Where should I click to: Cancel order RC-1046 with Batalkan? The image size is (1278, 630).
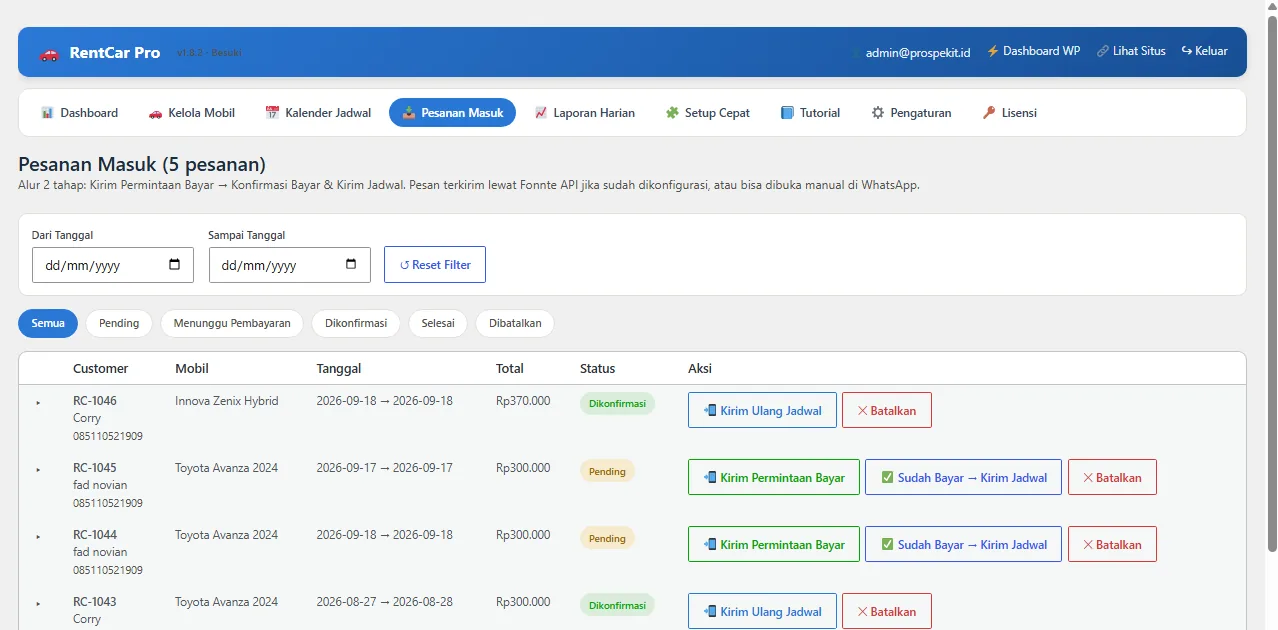pyautogui.click(x=887, y=410)
